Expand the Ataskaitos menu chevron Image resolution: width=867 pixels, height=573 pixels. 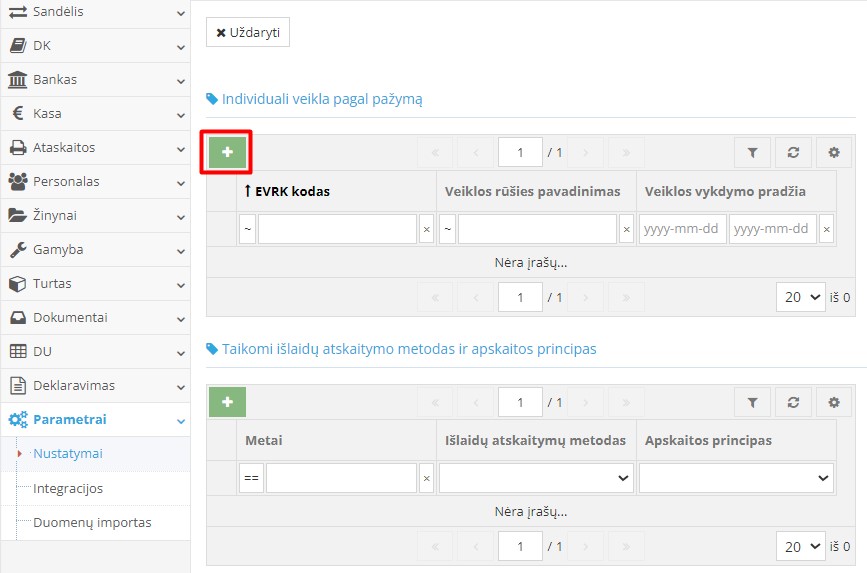click(x=181, y=149)
